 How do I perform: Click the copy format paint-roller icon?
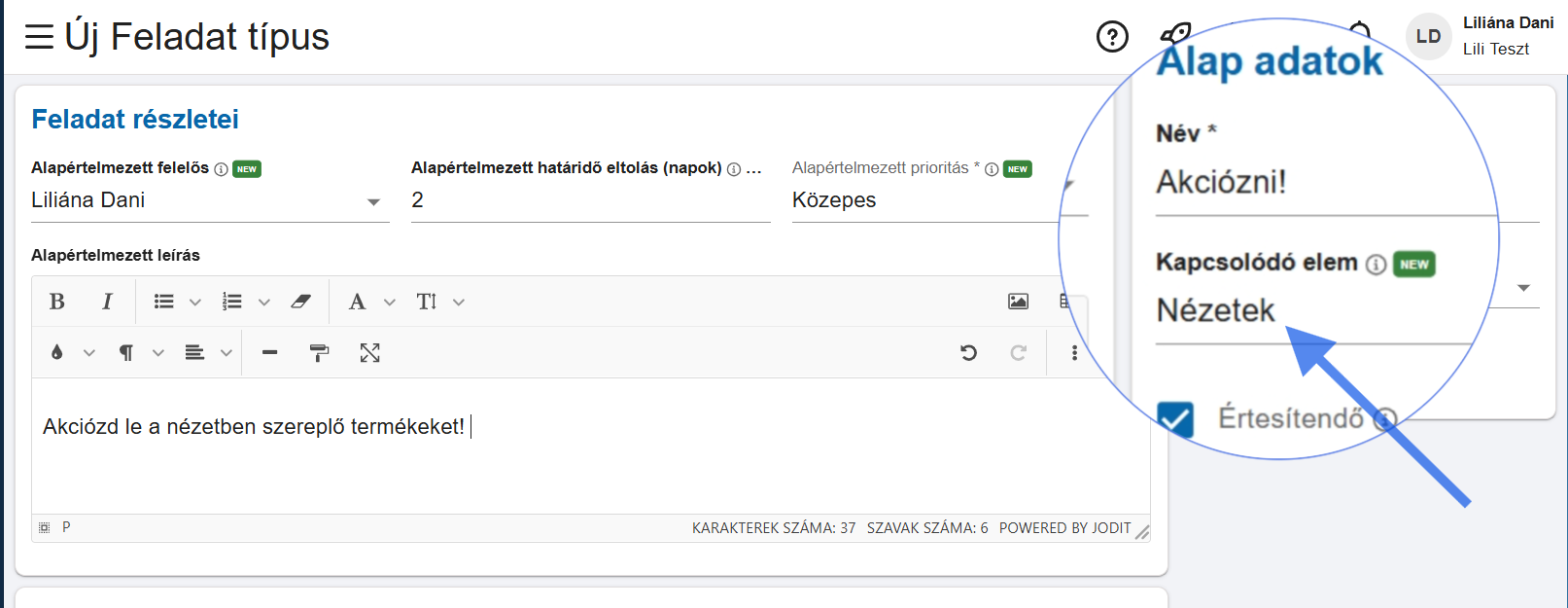319,352
